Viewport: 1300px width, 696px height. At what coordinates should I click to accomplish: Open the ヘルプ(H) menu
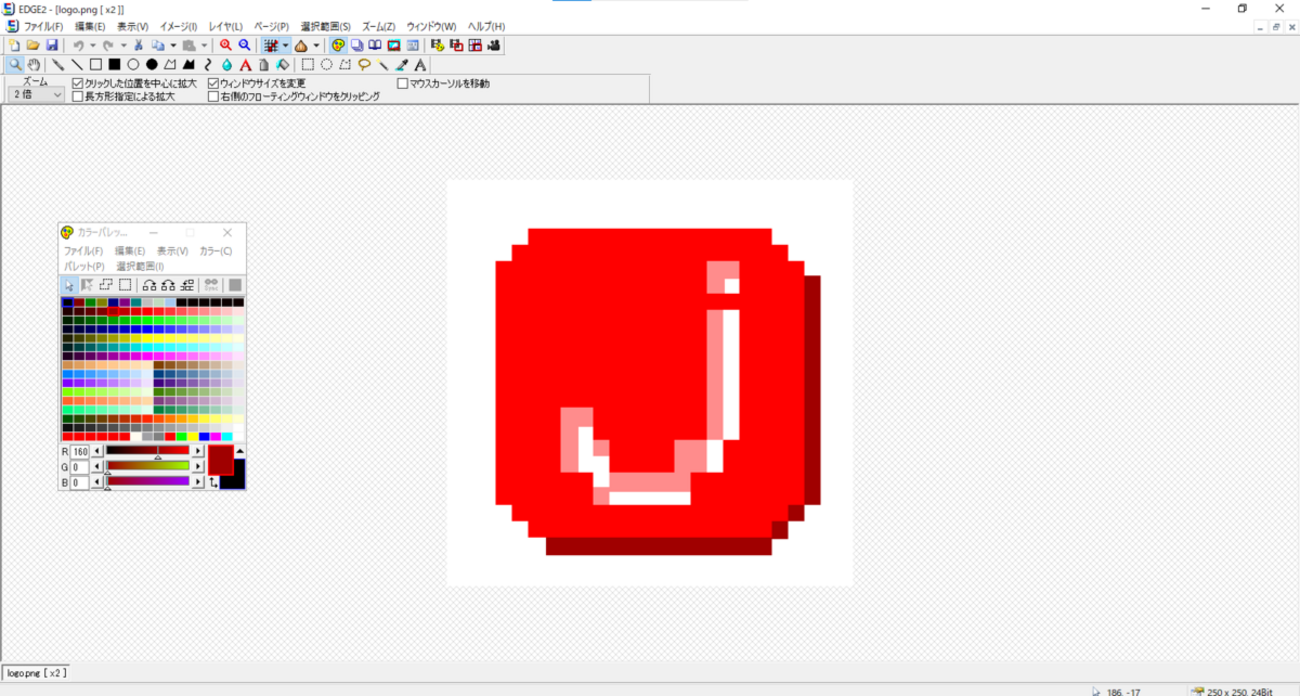coord(486,26)
